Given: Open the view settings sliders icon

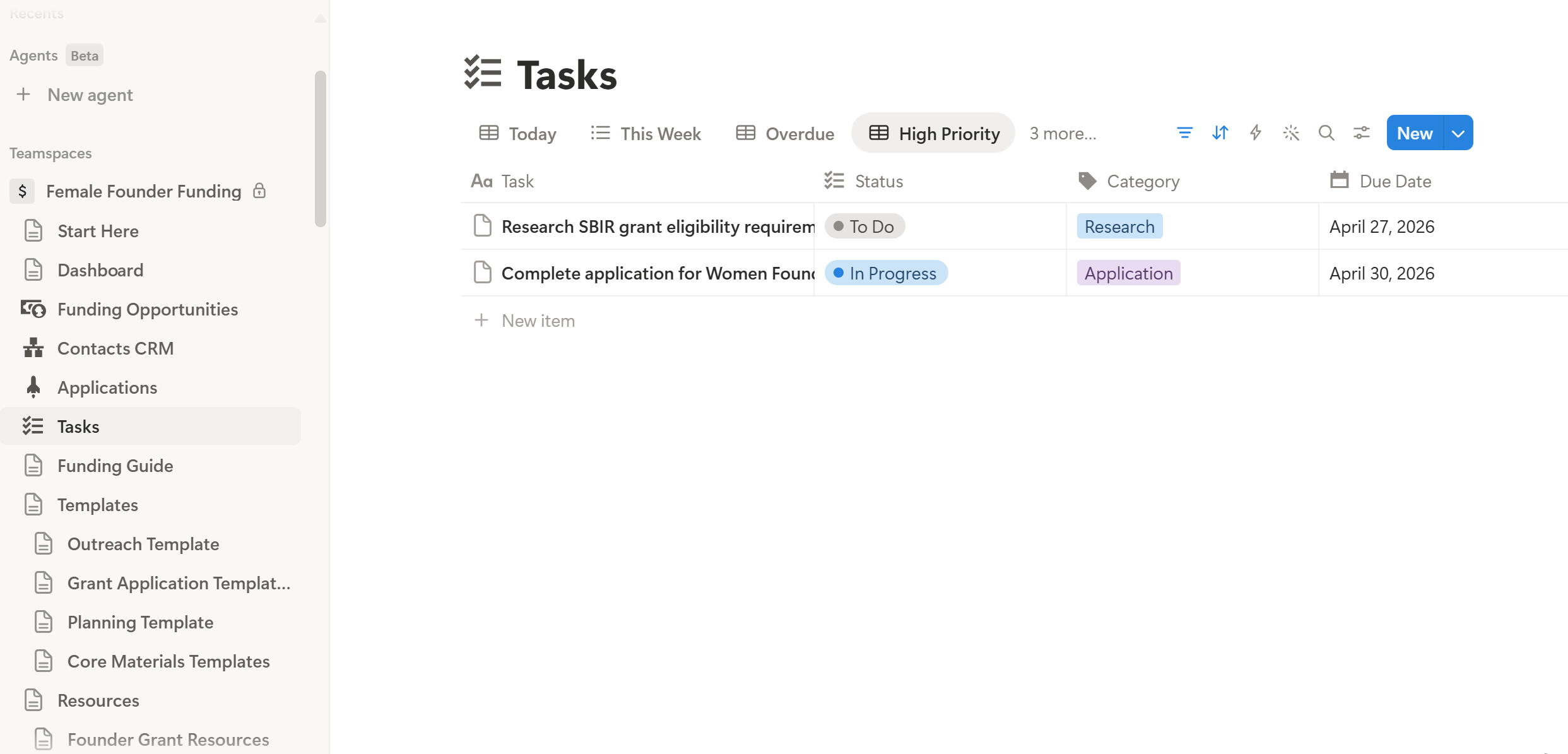Looking at the screenshot, I should tap(1362, 133).
